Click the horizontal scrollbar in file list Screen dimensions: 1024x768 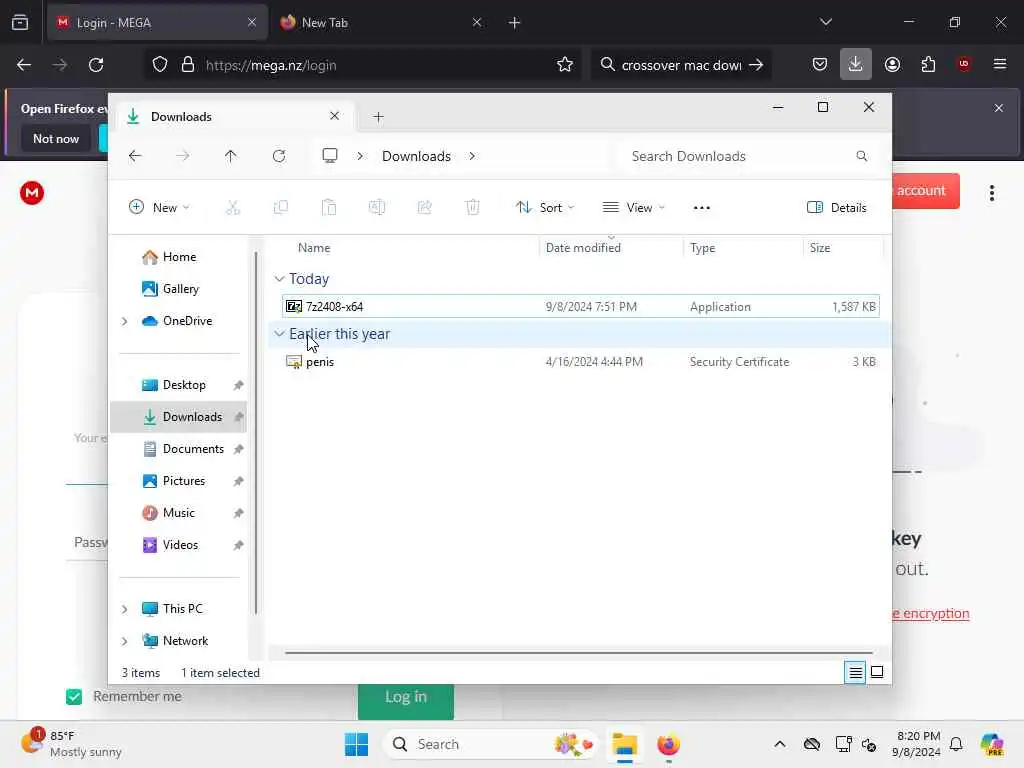click(x=579, y=652)
